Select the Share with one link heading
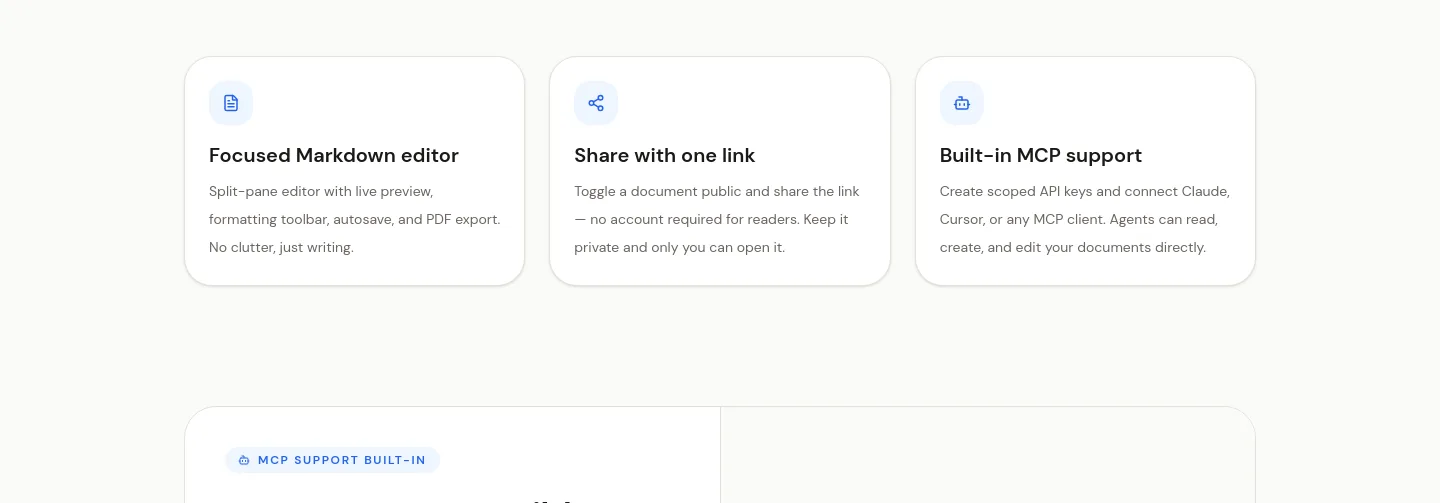Screen dimensions: 1440x503 coord(664,155)
